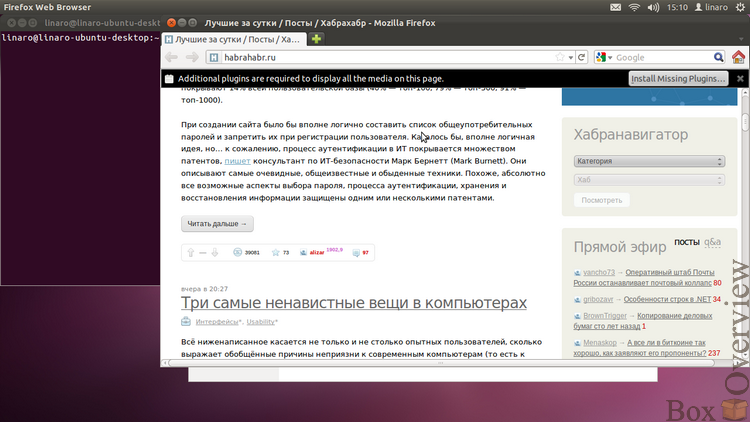750x422 pixels.
Task: Open the Firefox home page icon
Action: (x=739, y=57)
